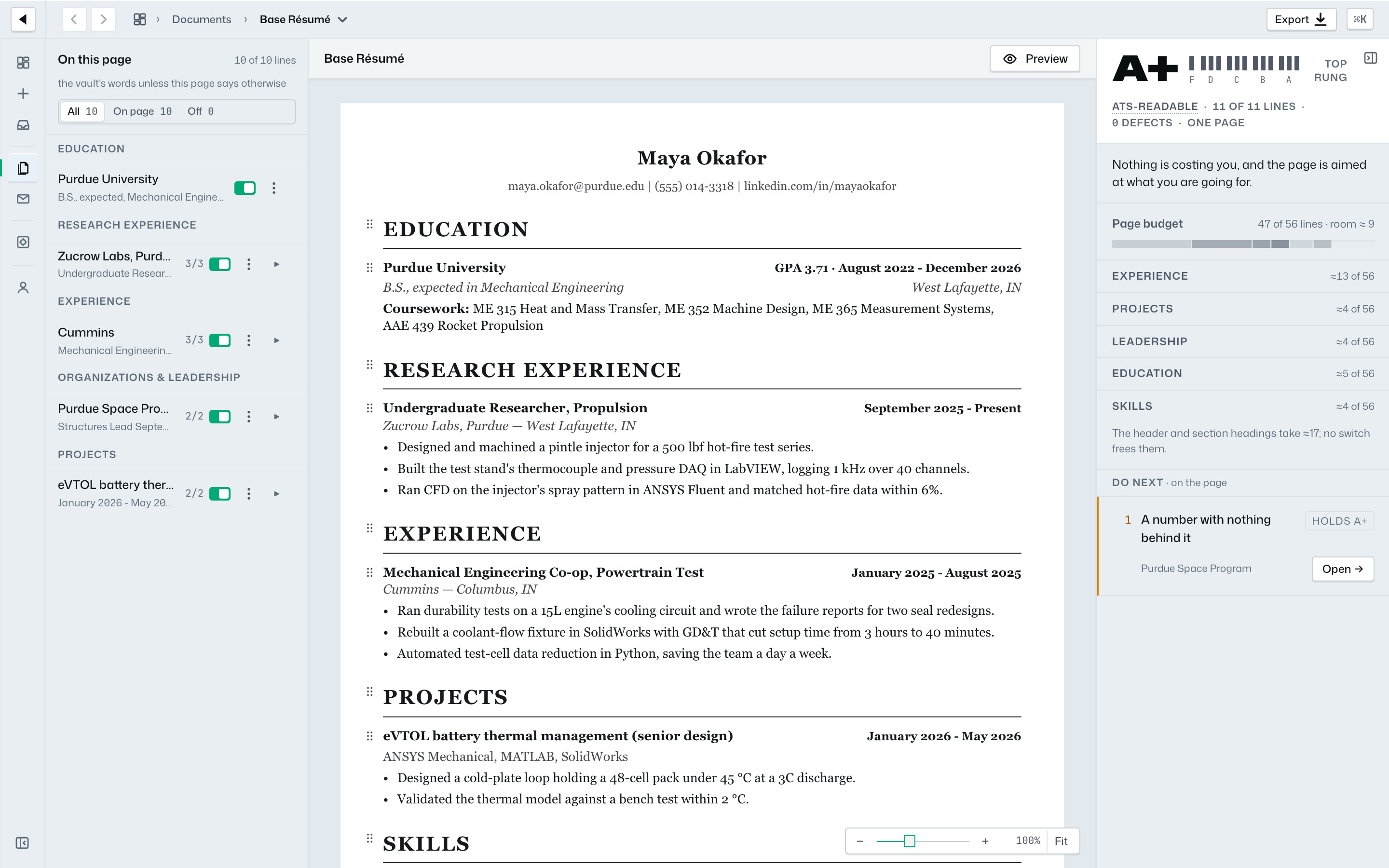
Task: Expand Cummins bullets with triangle
Action: pyautogui.click(x=277, y=340)
